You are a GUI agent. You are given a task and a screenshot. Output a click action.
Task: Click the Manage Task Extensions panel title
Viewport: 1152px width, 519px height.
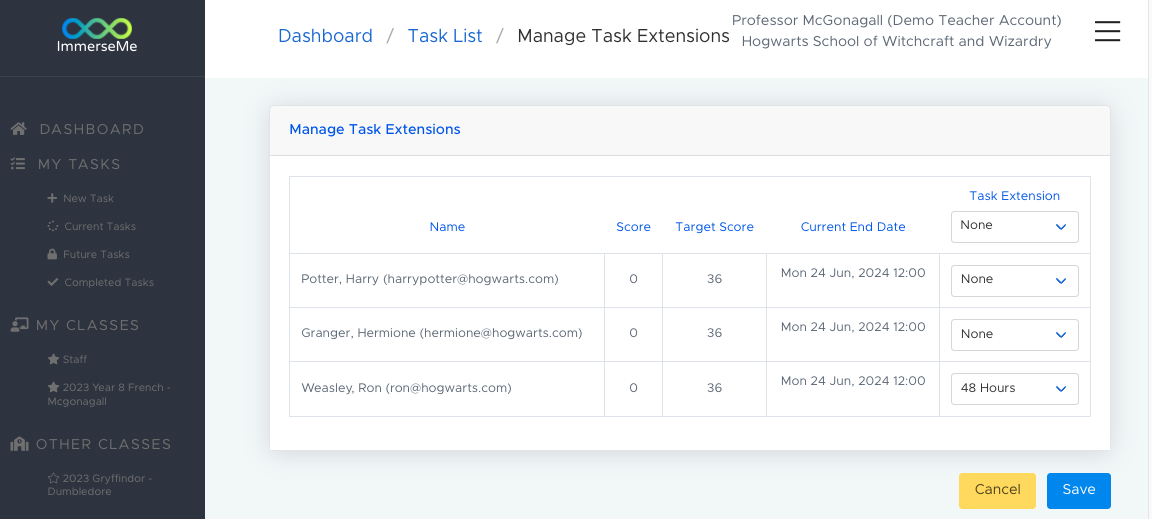[x=375, y=129]
